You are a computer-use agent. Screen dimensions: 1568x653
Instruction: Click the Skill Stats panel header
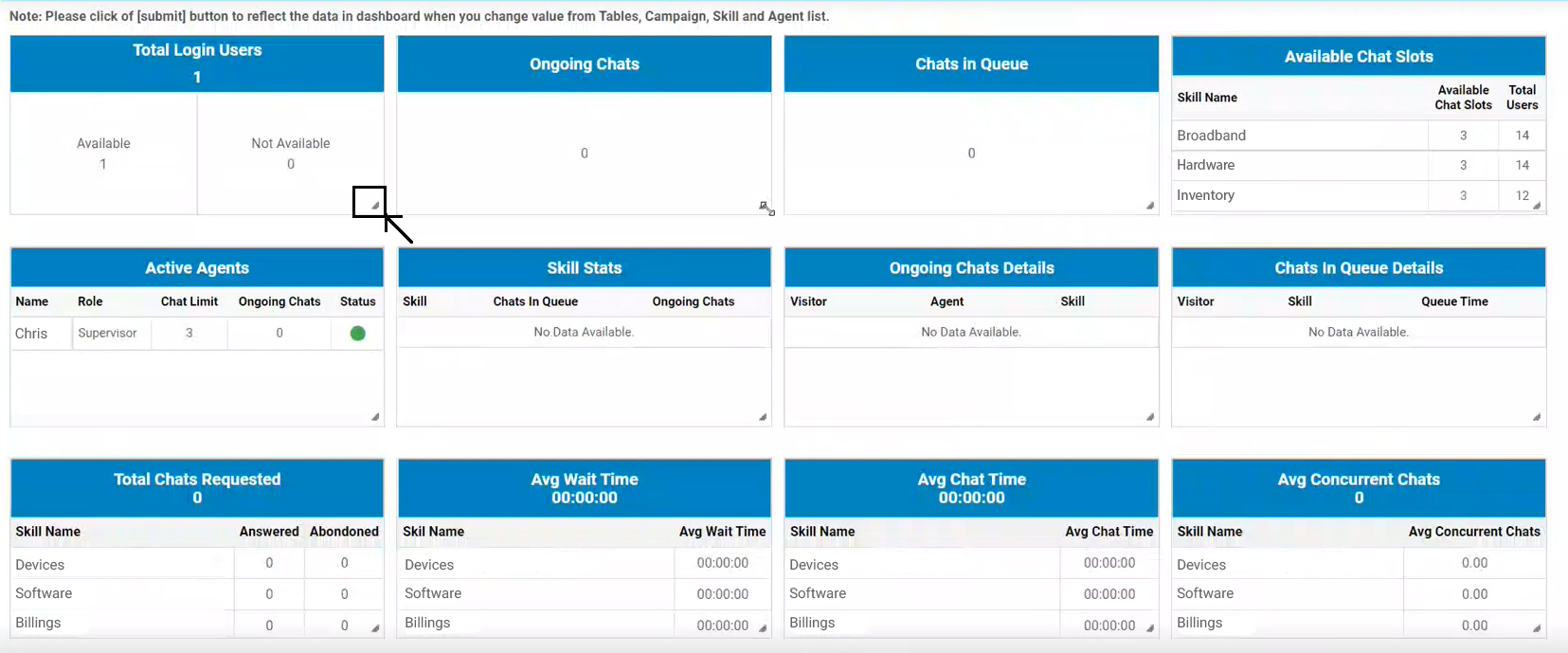pyautogui.click(x=584, y=268)
